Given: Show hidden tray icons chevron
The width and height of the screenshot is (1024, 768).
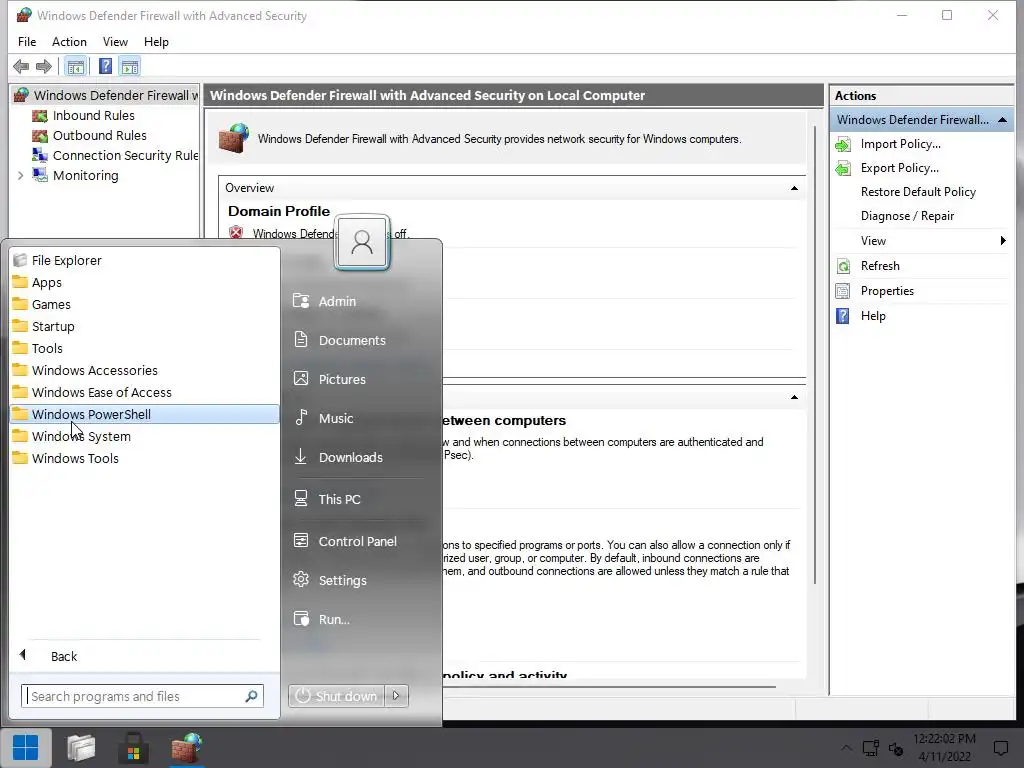Looking at the screenshot, I should point(846,748).
